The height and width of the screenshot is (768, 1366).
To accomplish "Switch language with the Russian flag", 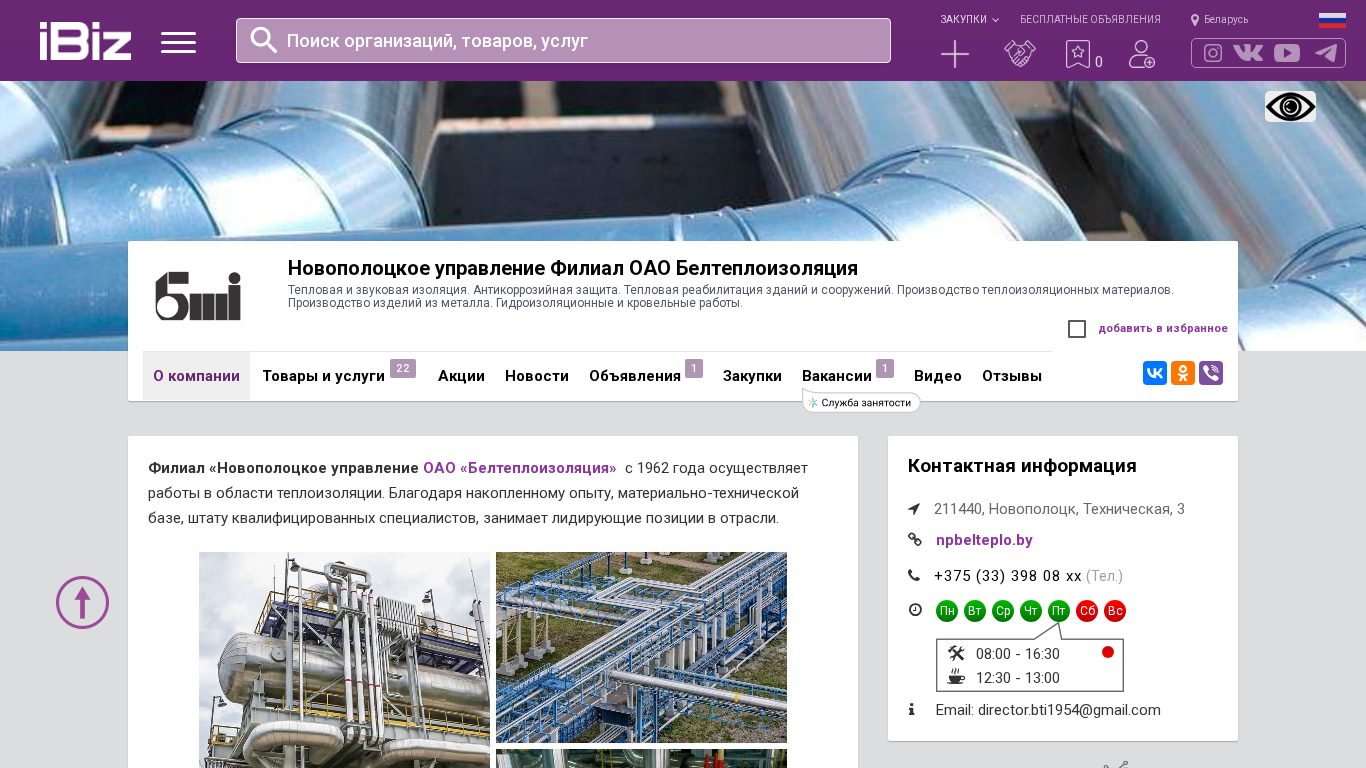I will [x=1332, y=20].
